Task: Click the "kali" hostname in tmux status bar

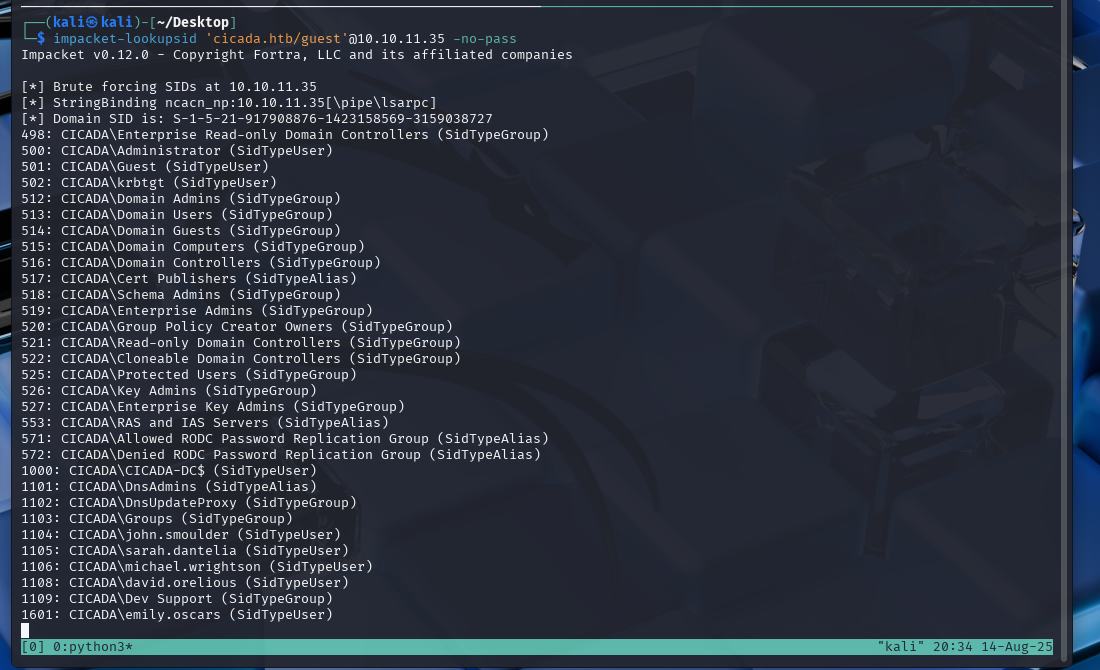Action: 901,647
